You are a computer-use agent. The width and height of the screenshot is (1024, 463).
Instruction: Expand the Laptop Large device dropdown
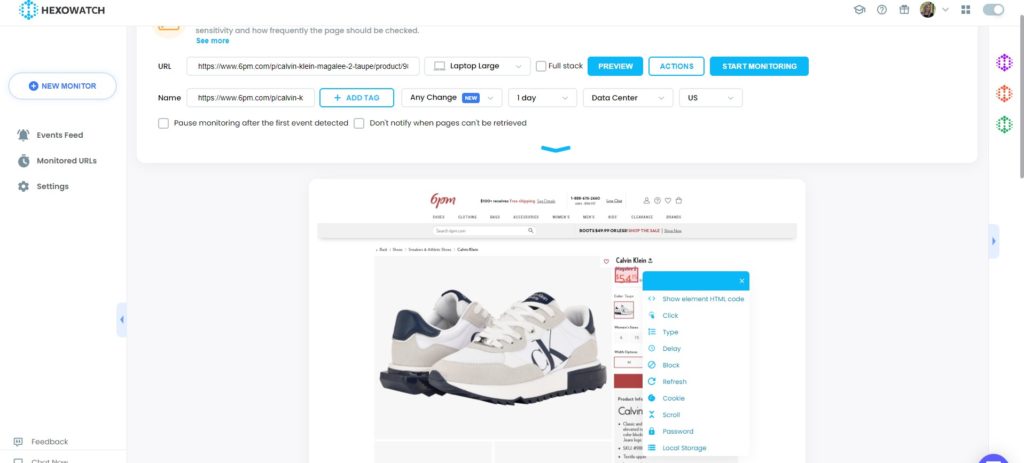[477, 66]
